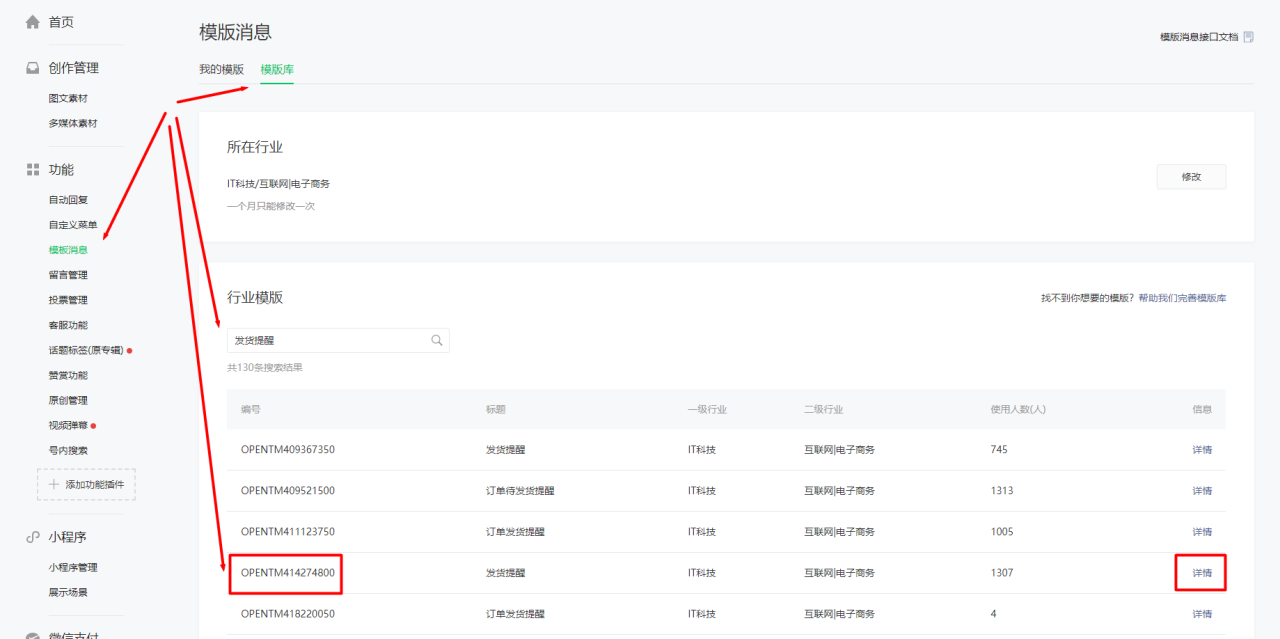The height and width of the screenshot is (639, 1280).
Task: Switch to the 我的模版 tab
Action: pyautogui.click(x=221, y=69)
